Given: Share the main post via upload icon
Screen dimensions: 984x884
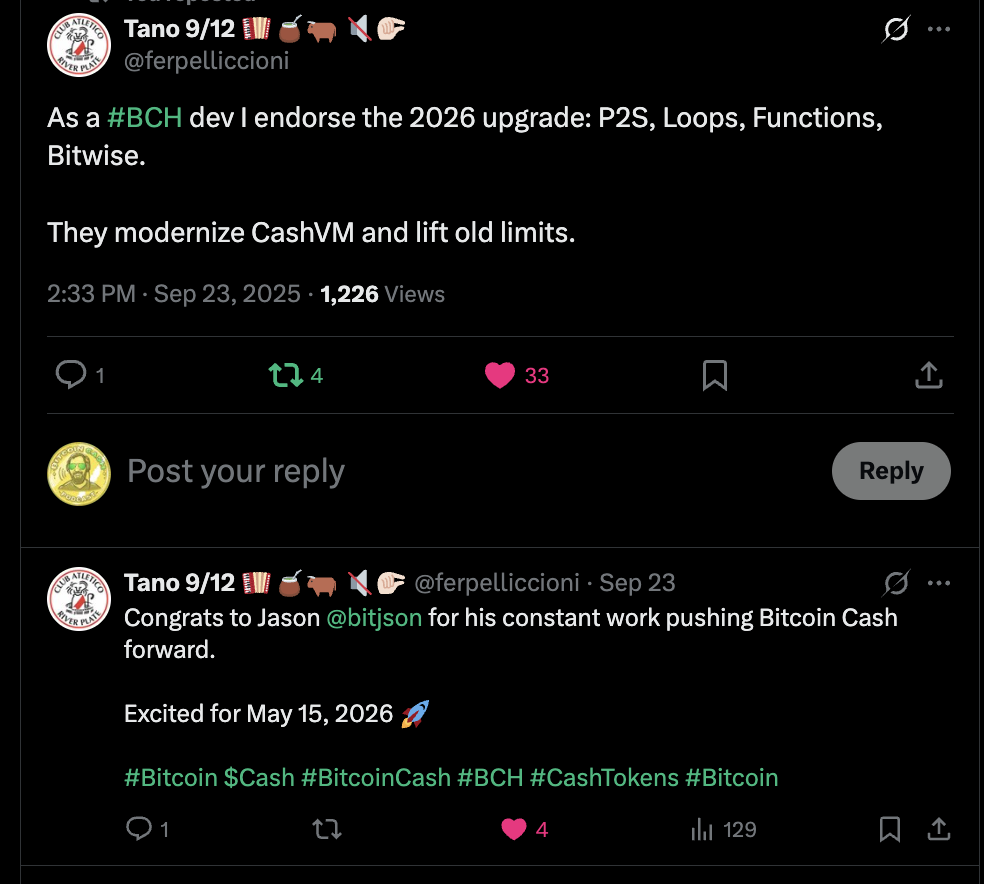Looking at the screenshot, I should [x=928, y=375].
